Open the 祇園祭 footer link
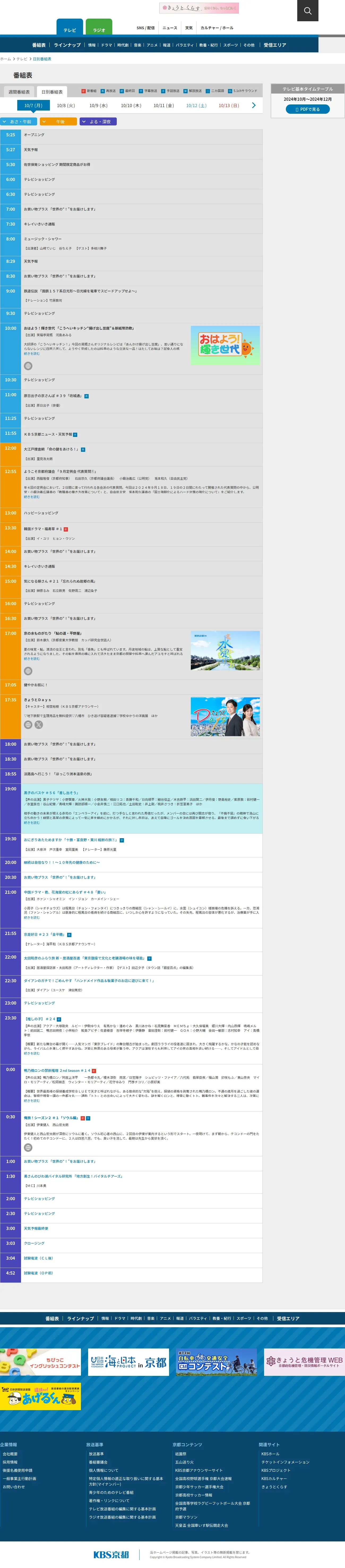 [x=181, y=1454]
